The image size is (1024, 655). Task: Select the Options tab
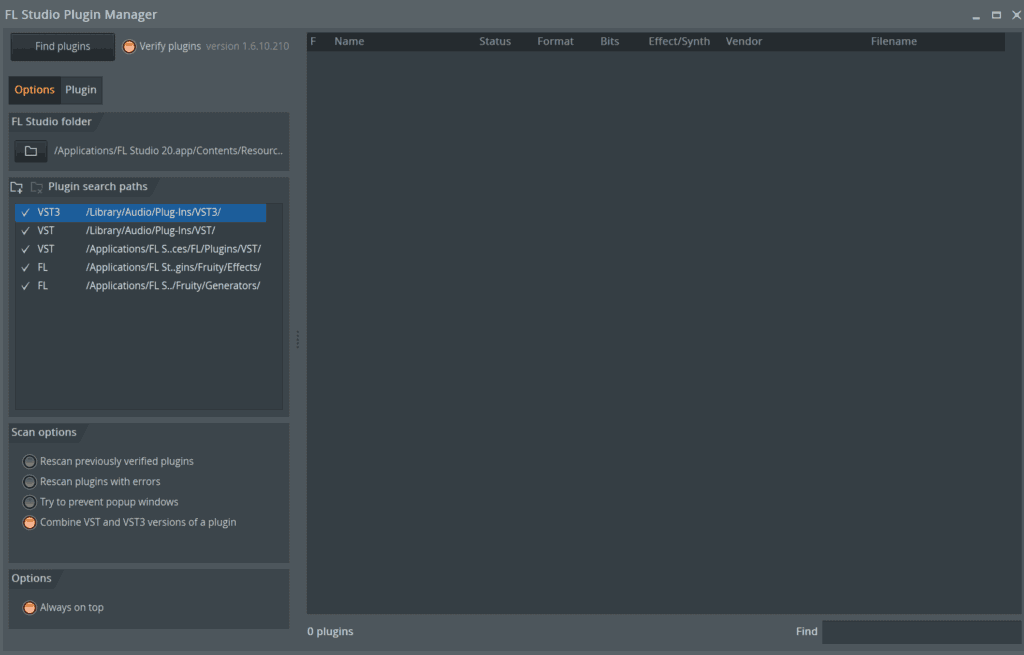[x=34, y=90]
